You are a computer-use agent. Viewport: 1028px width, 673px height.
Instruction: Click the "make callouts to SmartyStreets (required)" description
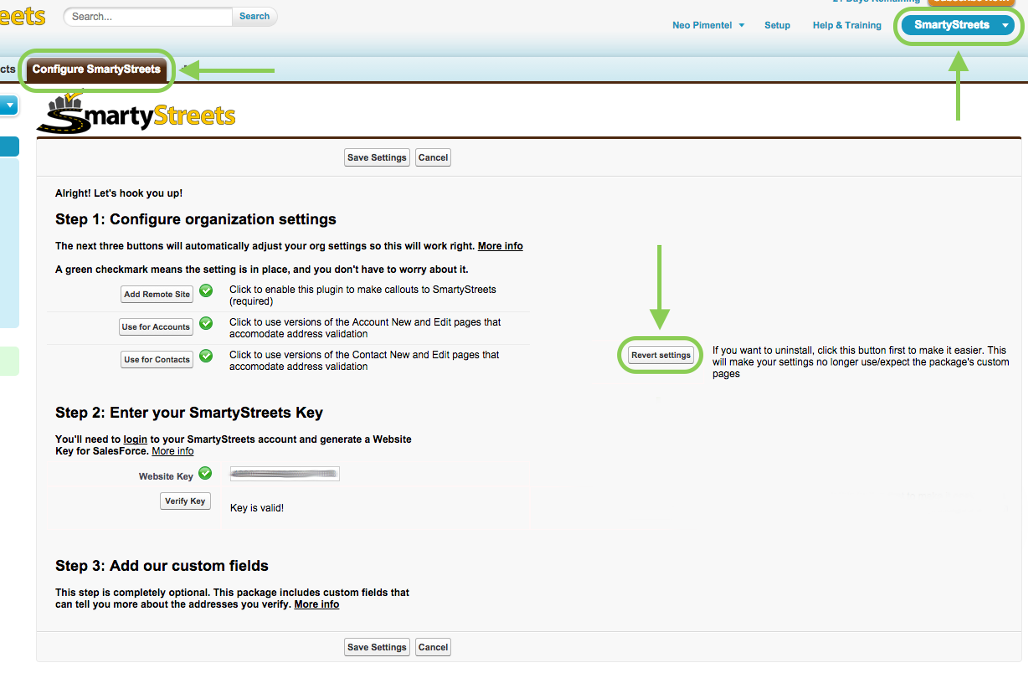[x=363, y=296]
